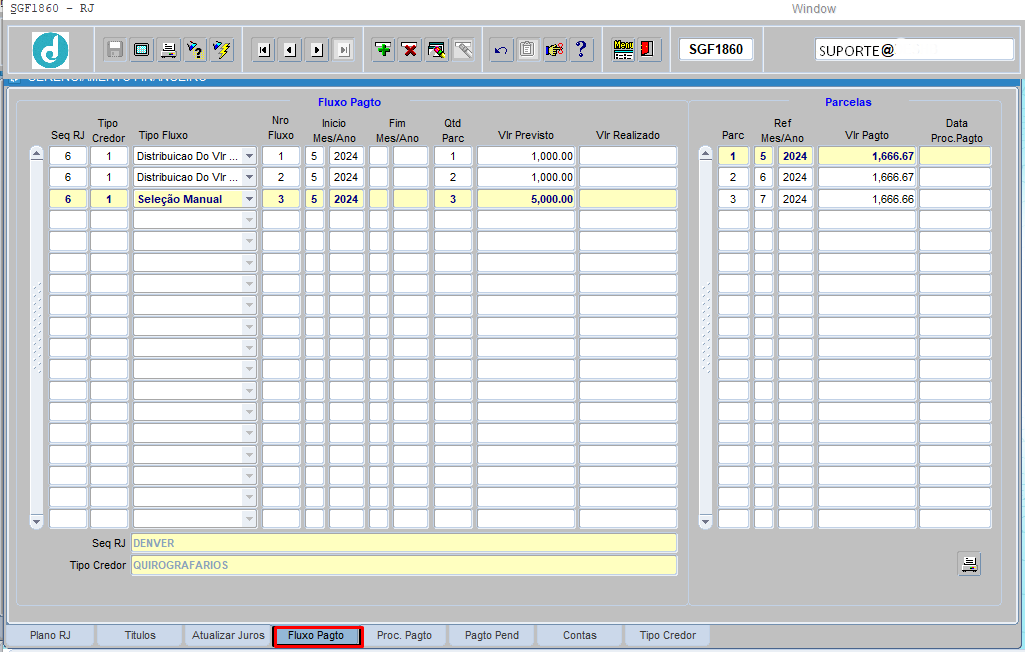Click the print button under Parcelas table

click(x=969, y=564)
